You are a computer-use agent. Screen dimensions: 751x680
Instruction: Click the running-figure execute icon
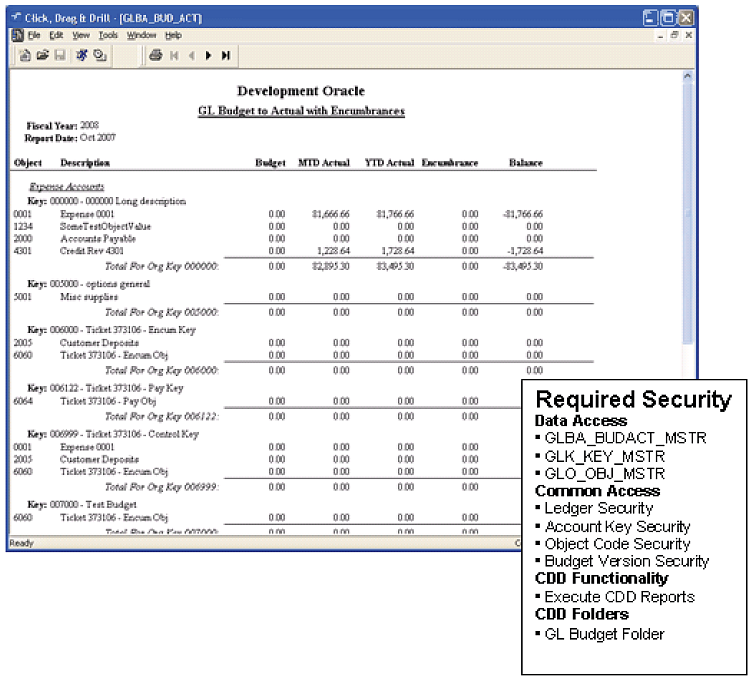(82, 55)
